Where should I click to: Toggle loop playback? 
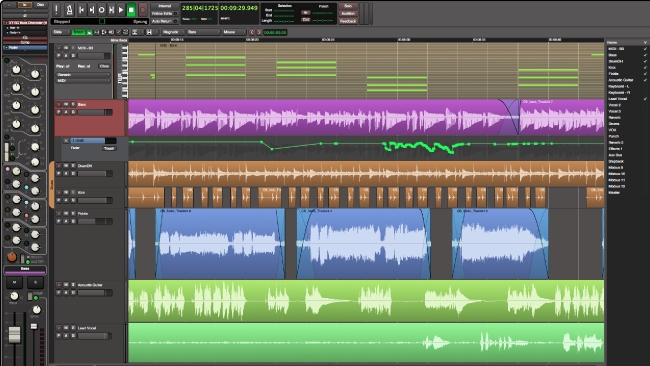(102, 9)
